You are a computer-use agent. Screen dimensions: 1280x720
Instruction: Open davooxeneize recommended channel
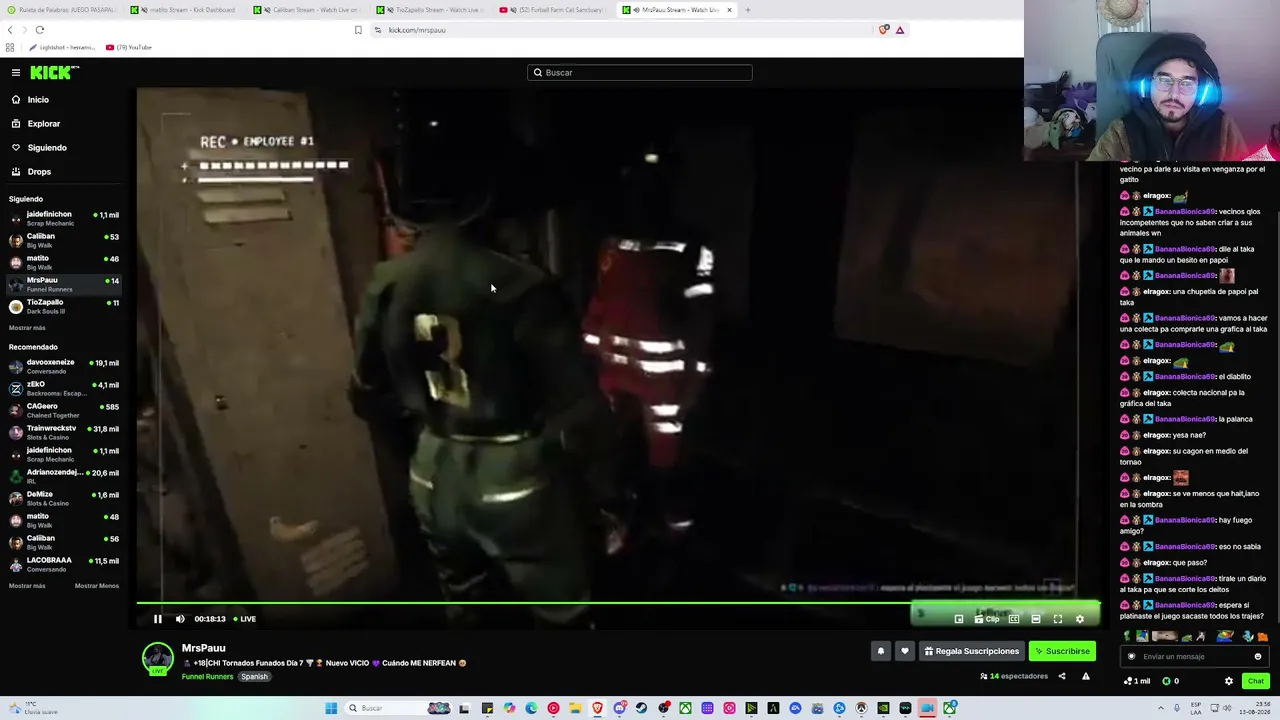point(64,366)
